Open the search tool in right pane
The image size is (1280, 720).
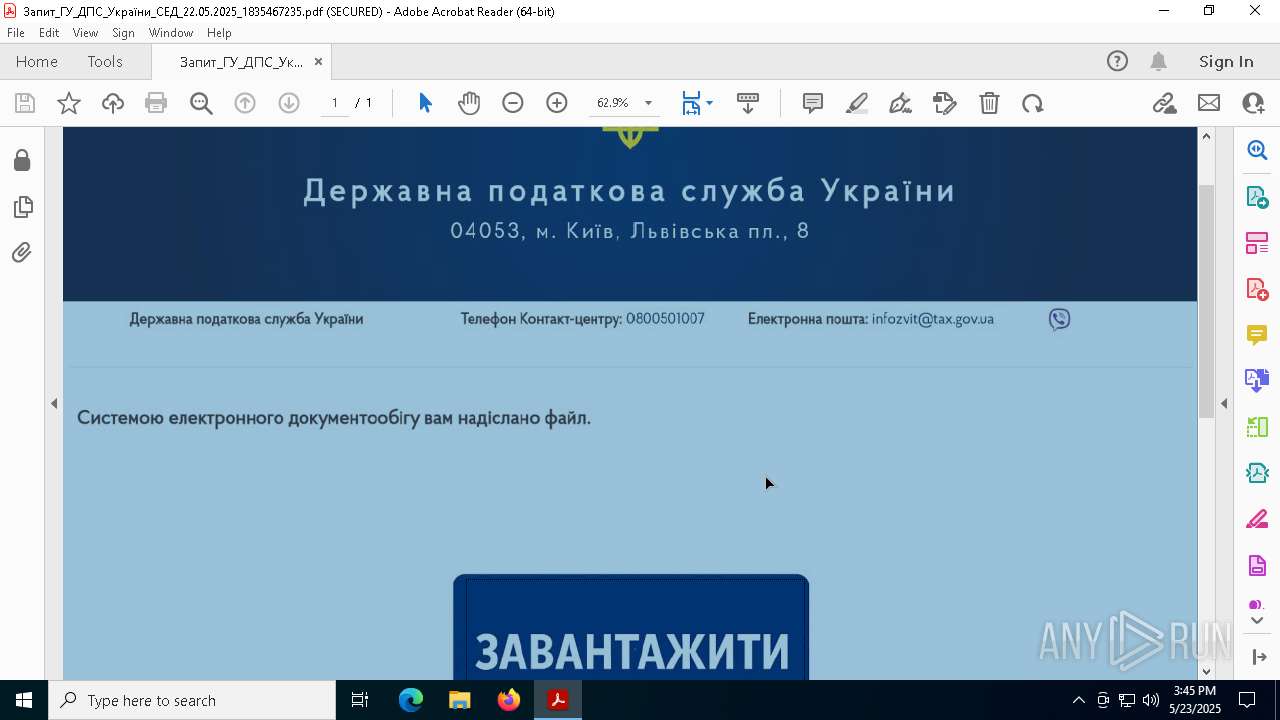(1257, 150)
